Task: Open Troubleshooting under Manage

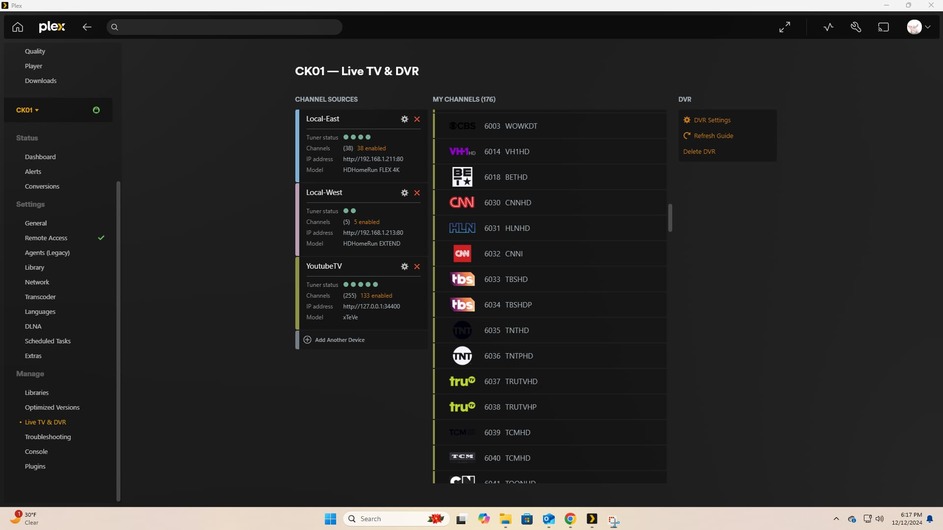Action: point(48,437)
